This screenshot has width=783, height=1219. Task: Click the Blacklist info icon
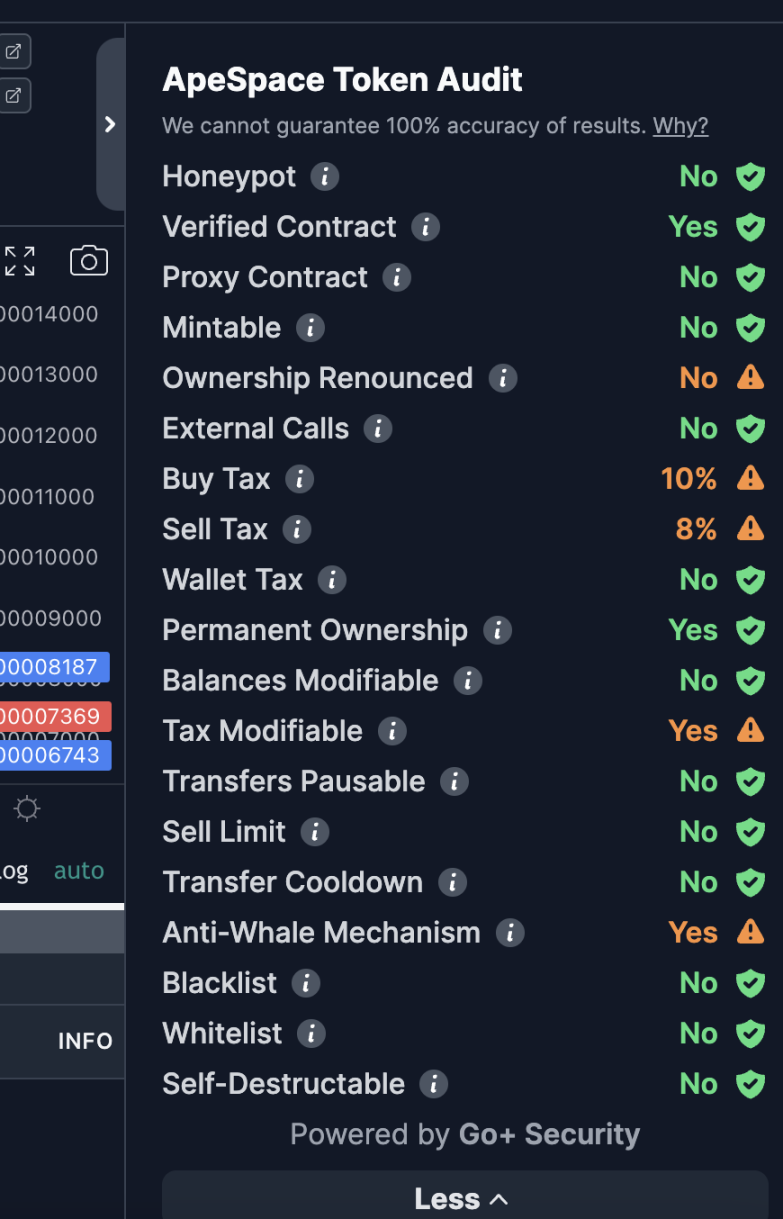click(x=305, y=983)
